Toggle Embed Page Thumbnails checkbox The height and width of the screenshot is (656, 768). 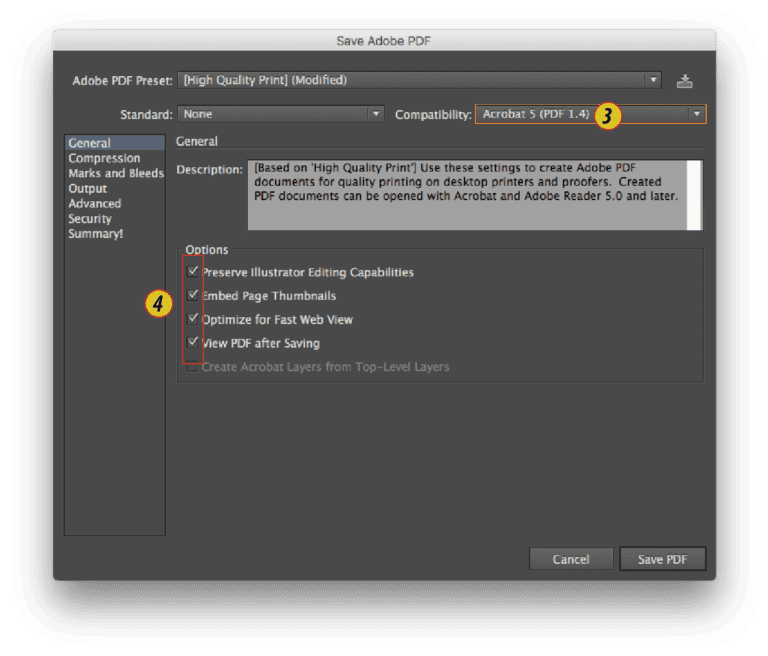tap(192, 295)
